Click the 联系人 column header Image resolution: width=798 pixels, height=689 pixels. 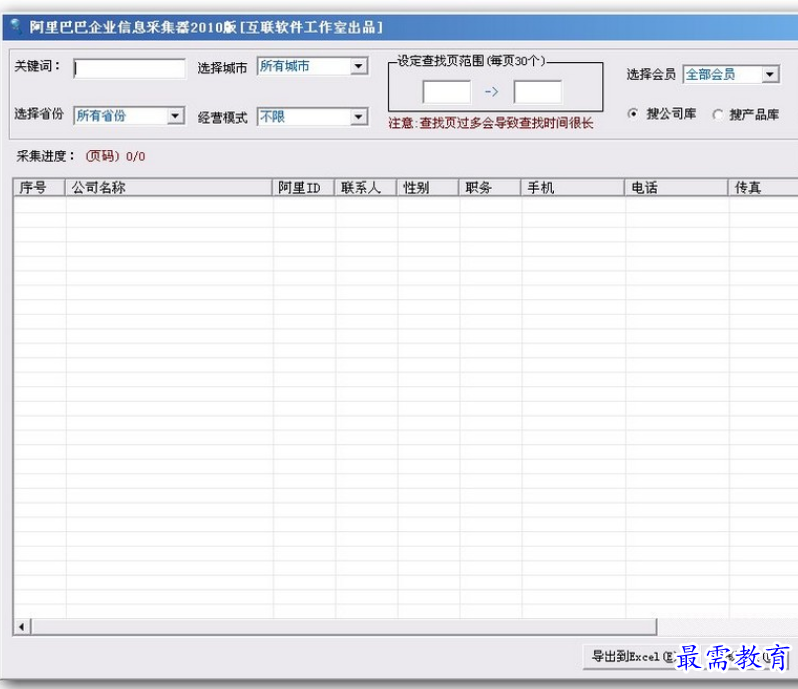365,188
